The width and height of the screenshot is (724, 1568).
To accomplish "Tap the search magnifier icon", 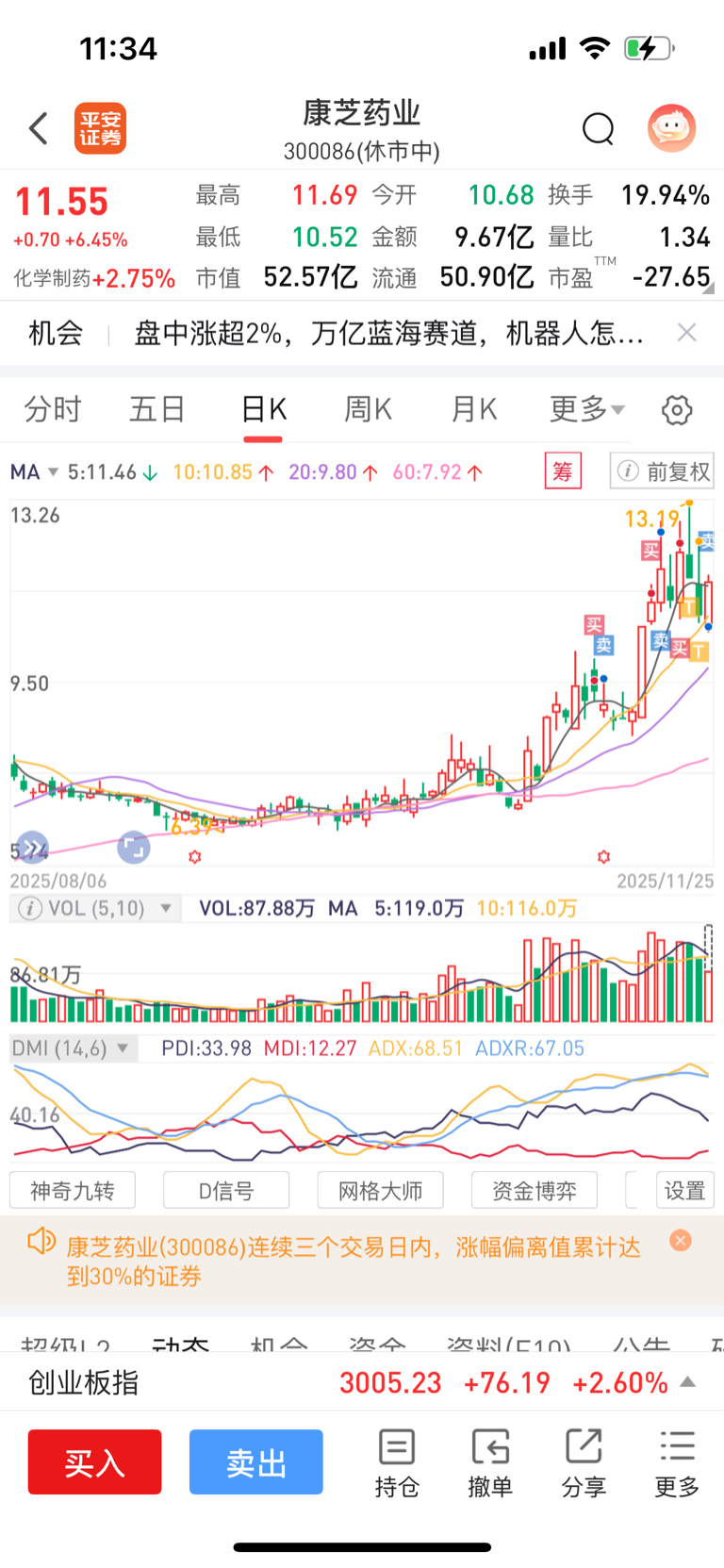I will 599,128.
